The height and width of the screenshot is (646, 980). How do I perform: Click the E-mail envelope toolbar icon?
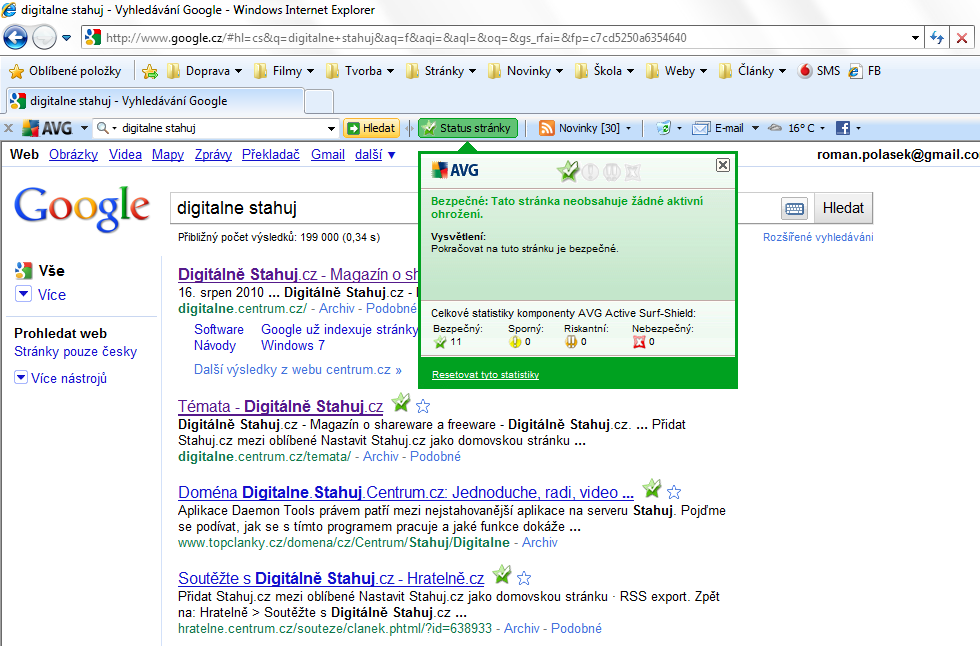point(701,128)
